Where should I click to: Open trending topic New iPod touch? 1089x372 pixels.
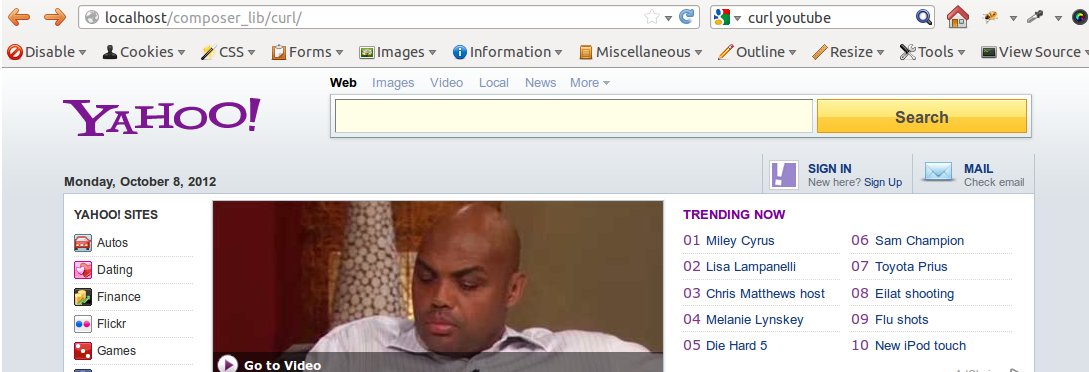pyautogui.click(x=920, y=346)
